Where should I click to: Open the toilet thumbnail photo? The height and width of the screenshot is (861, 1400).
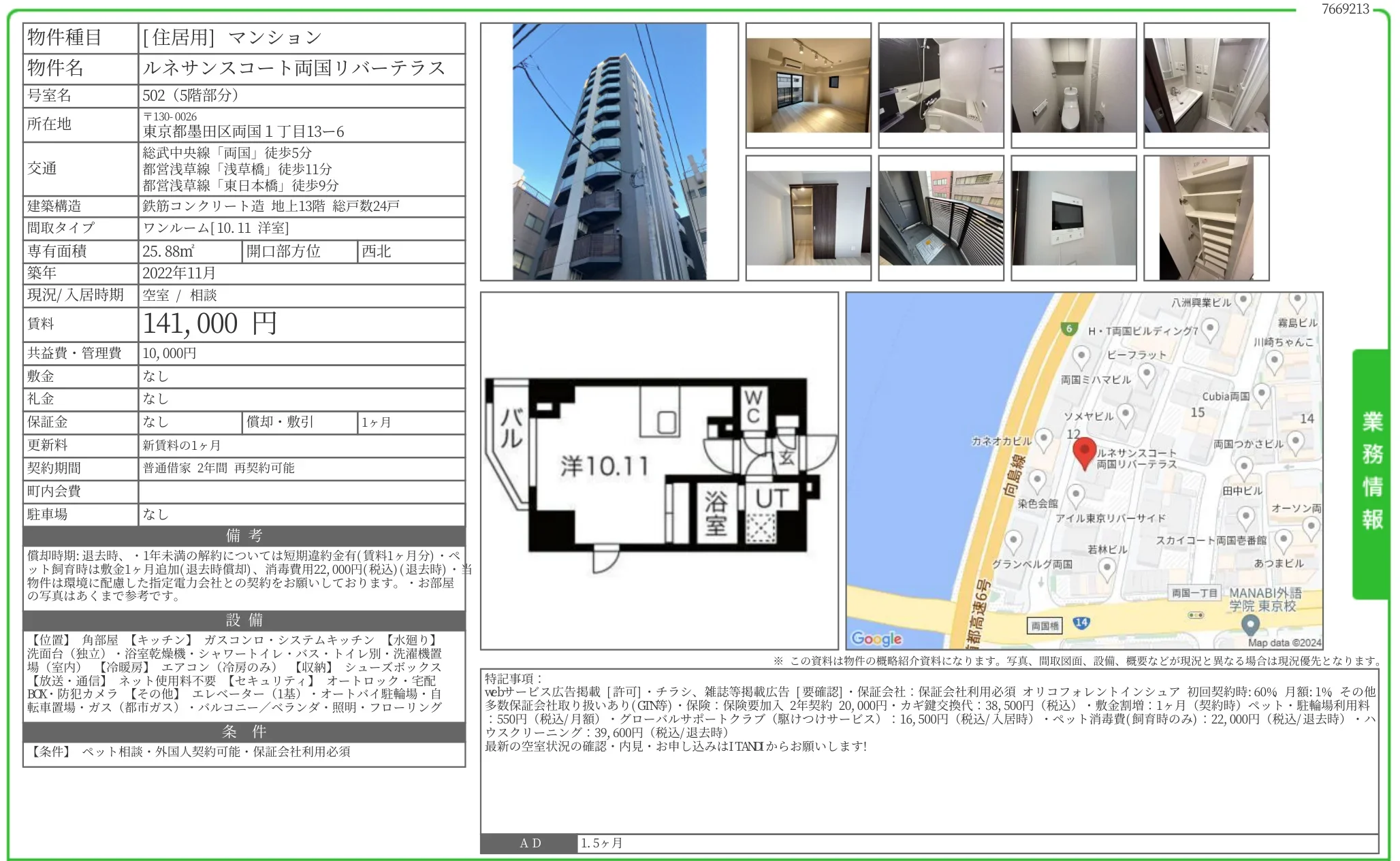pos(1073,85)
